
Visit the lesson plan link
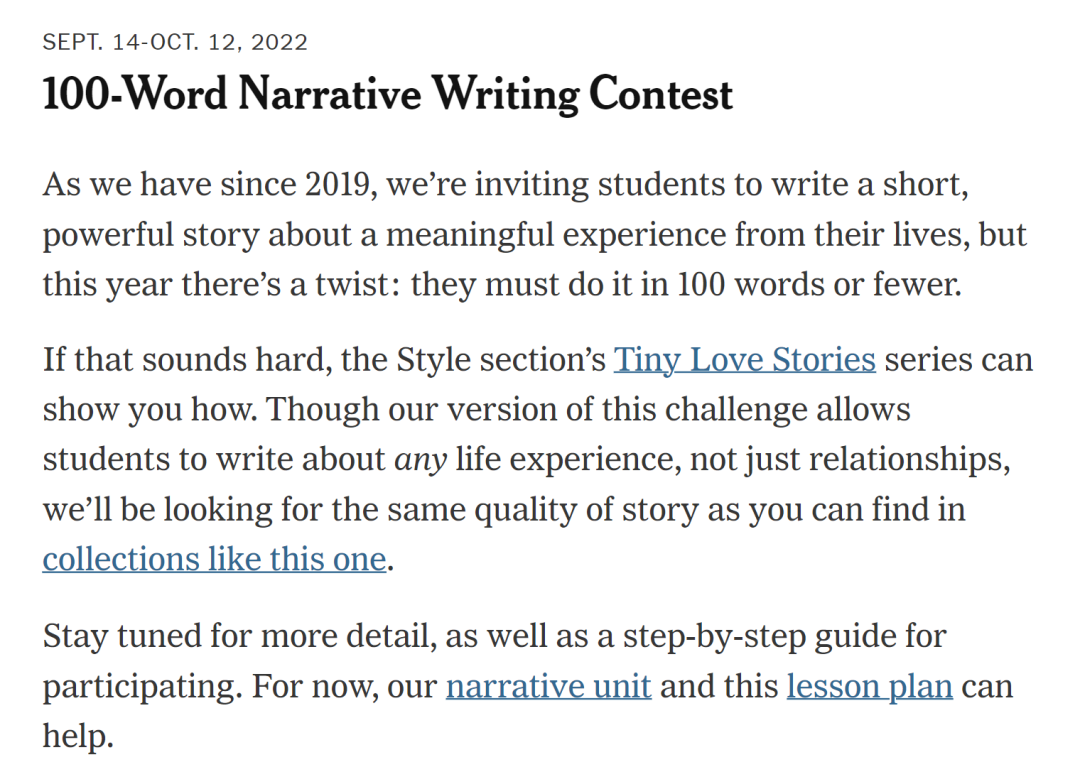click(x=869, y=686)
